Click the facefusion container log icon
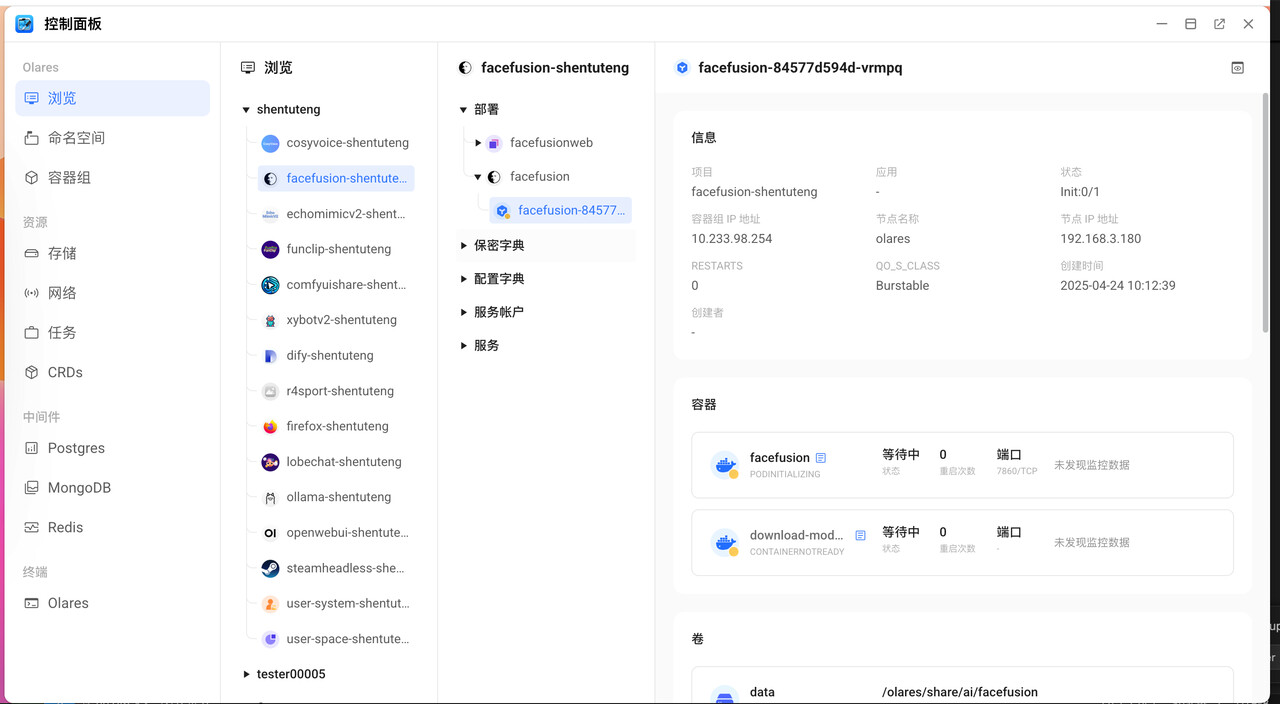Viewport: 1280px width, 704px height. [x=821, y=458]
